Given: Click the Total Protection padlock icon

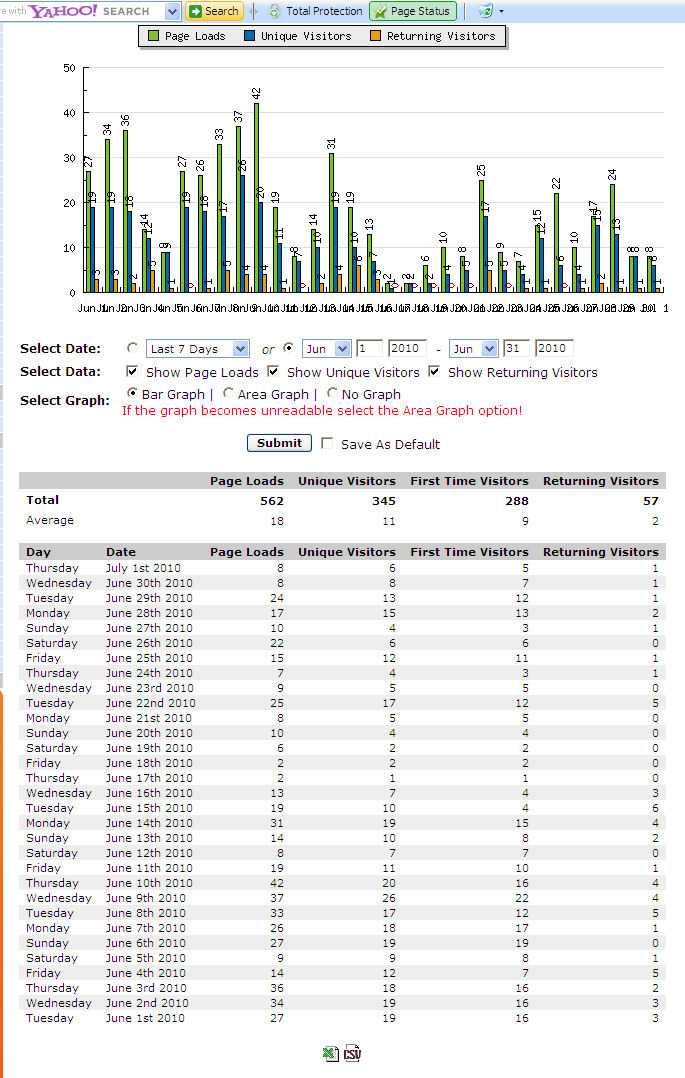Looking at the screenshot, I should [x=274, y=11].
